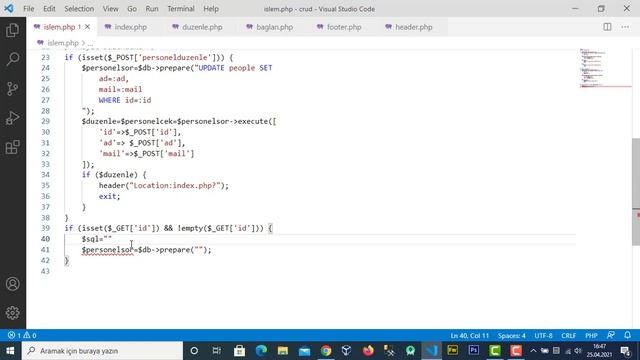Viewport: 640px width, 360px height.
Task: Open the File menu
Action: point(29,9)
